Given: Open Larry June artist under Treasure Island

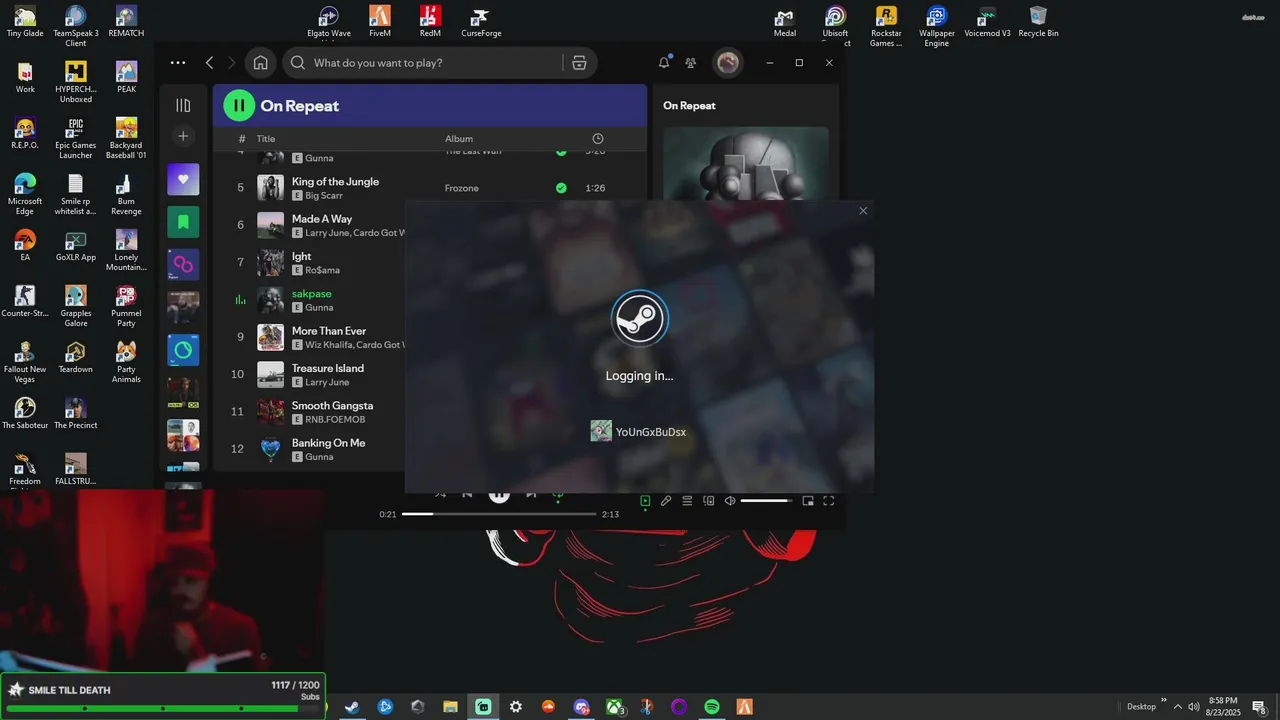Looking at the screenshot, I should pos(327,382).
